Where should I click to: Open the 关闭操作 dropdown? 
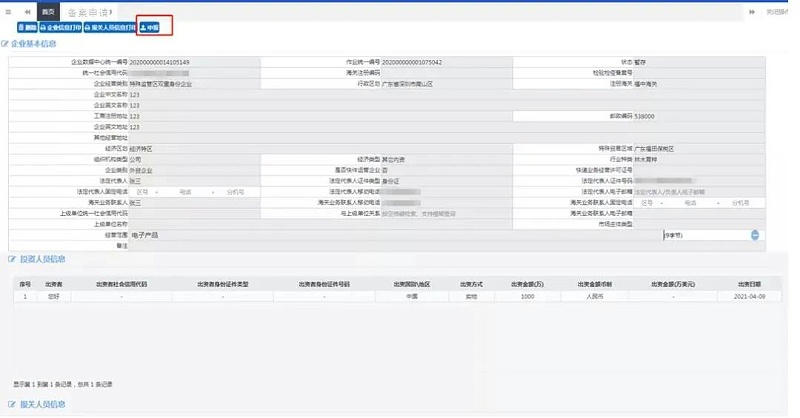(x=778, y=12)
